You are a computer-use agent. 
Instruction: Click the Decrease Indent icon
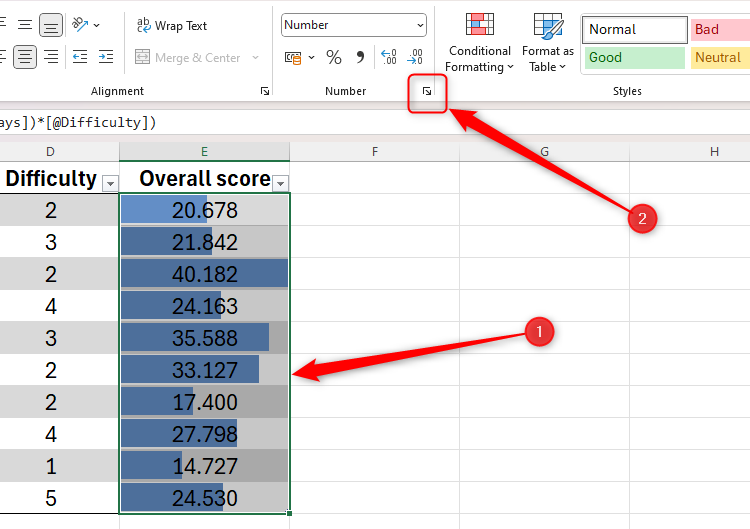(80, 57)
